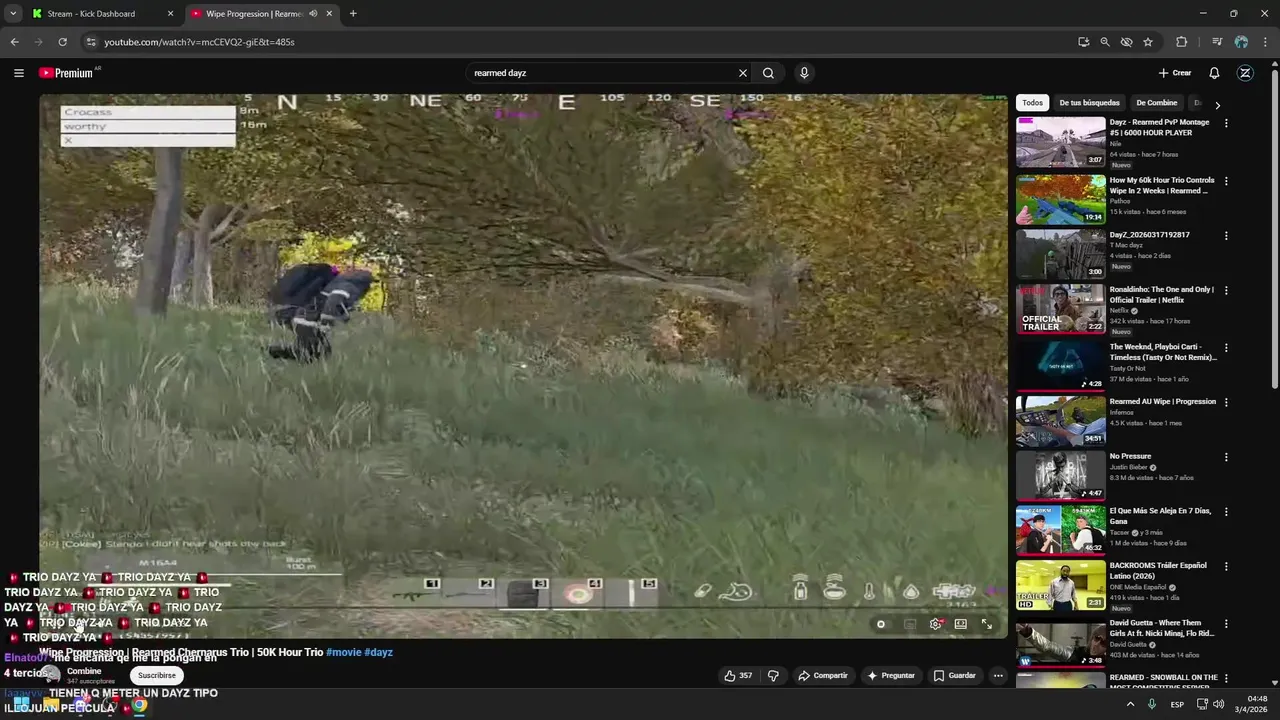Dislike the video
This screenshot has width=1280, height=720.
click(x=773, y=676)
